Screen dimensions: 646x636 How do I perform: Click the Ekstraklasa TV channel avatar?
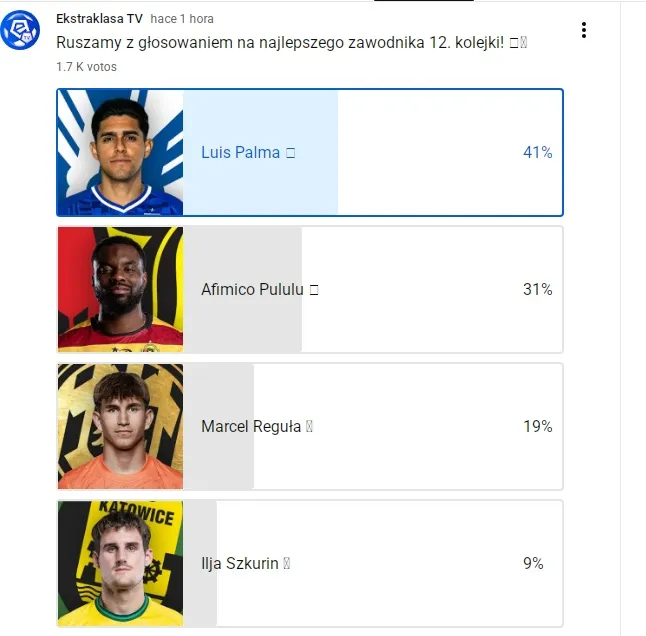pyautogui.click(x=21, y=32)
